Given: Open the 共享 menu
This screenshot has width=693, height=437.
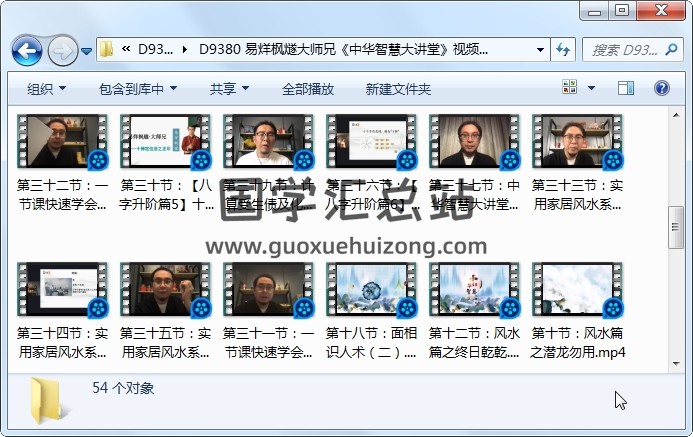Looking at the screenshot, I should 229,89.
